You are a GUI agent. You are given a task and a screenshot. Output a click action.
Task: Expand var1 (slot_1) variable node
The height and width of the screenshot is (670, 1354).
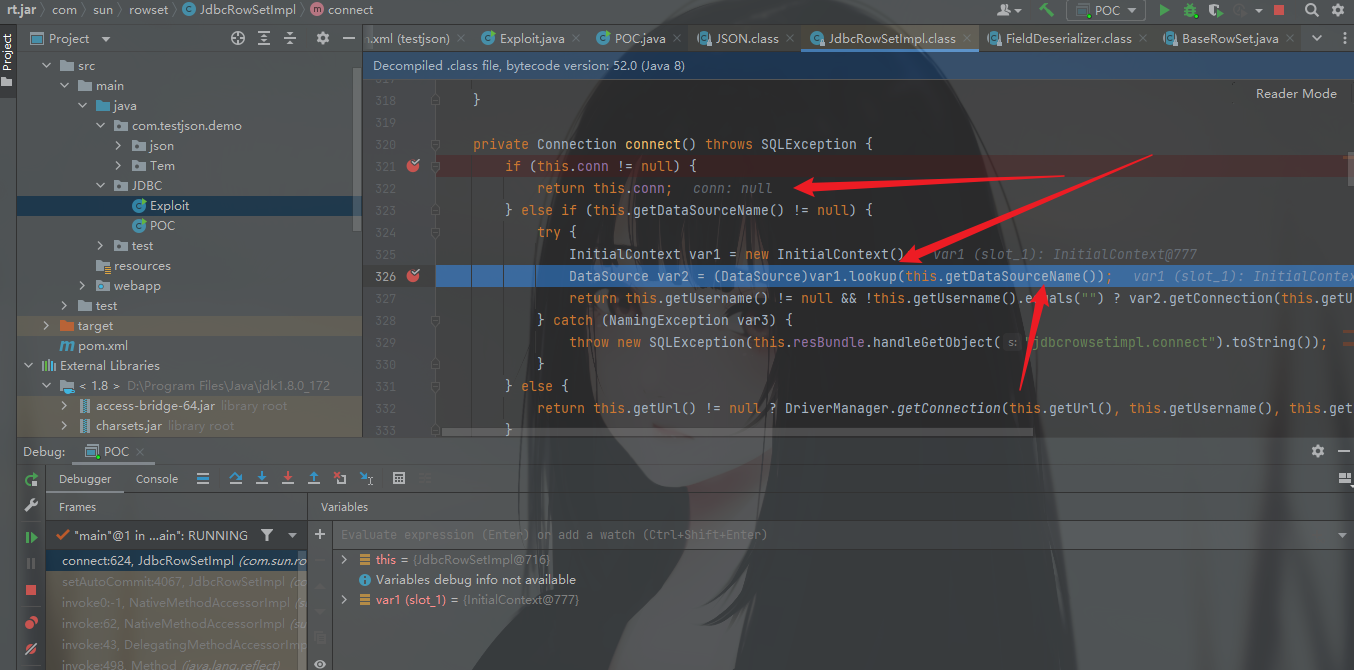(345, 600)
